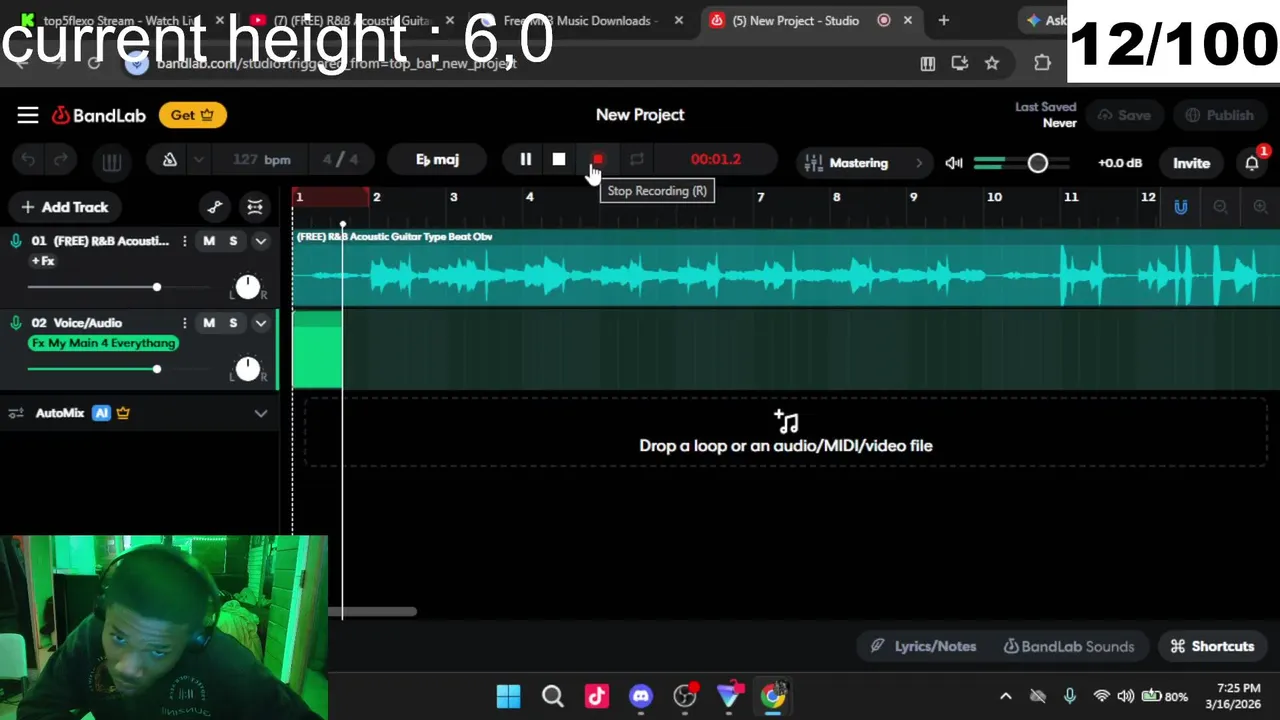This screenshot has height=720, width=1280.
Task: Select the R&B Acoustic Guitar audio region
Action: (x=786, y=268)
